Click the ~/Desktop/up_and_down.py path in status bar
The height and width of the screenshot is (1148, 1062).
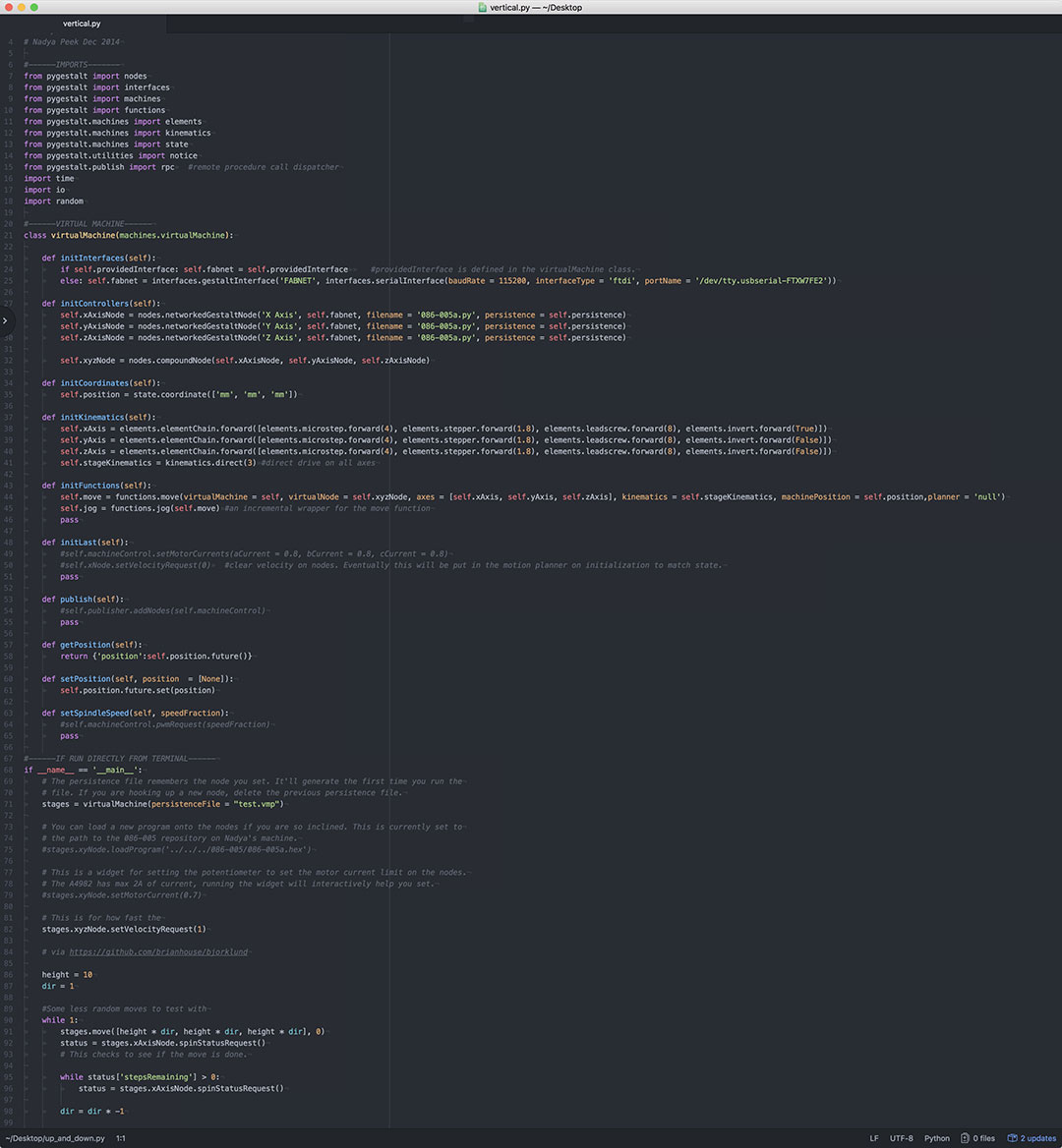(x=56, y=1138)
